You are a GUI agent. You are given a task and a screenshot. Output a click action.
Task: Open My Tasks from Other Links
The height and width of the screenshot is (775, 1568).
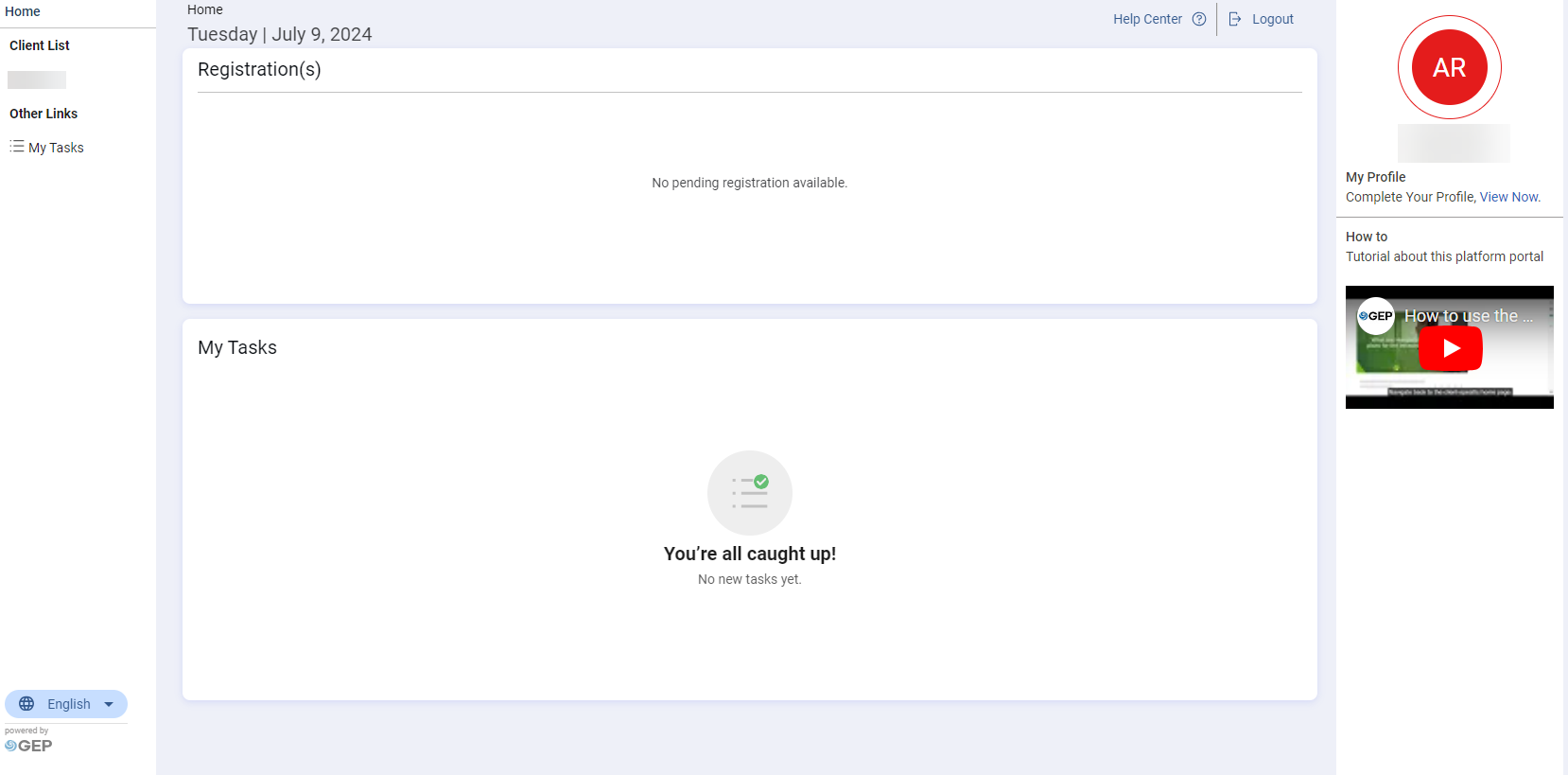point(56,148)
